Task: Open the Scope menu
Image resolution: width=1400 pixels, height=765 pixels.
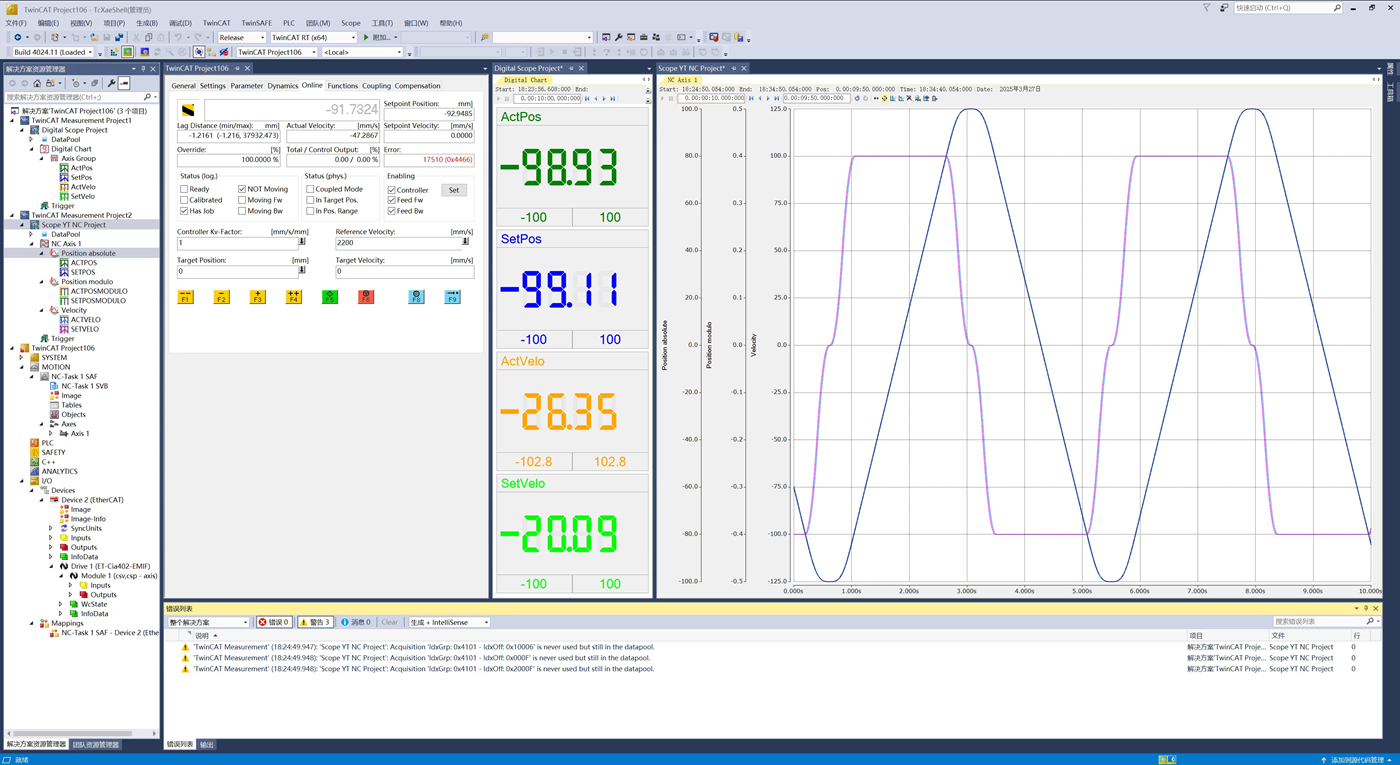Action: coord(351,23)
